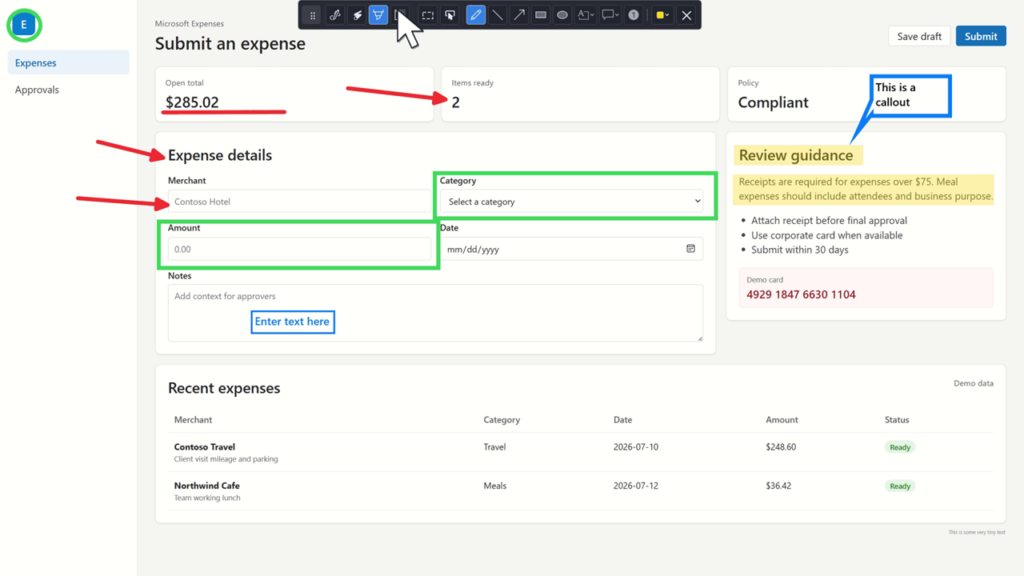Click the lightning-shaped icon in annotation toolbar
The width and height of the screenshot is (1024, 576).
357,15
